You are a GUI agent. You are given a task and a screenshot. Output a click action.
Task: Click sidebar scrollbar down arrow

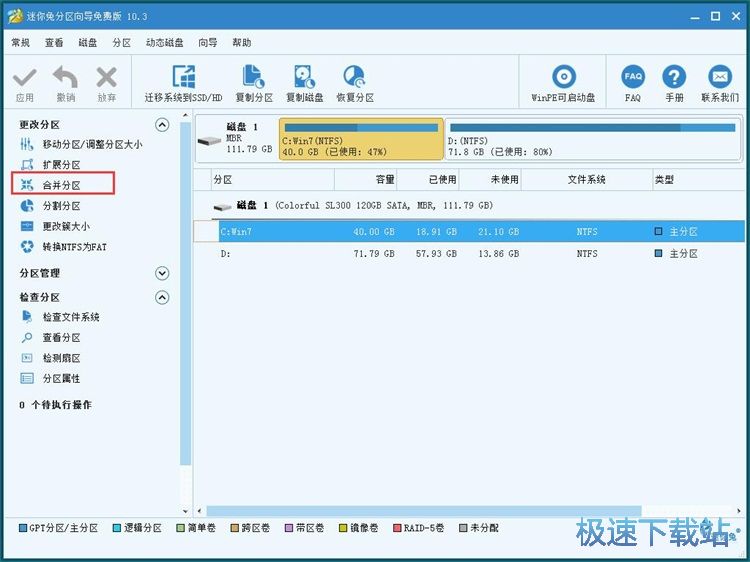click(185, 511)
